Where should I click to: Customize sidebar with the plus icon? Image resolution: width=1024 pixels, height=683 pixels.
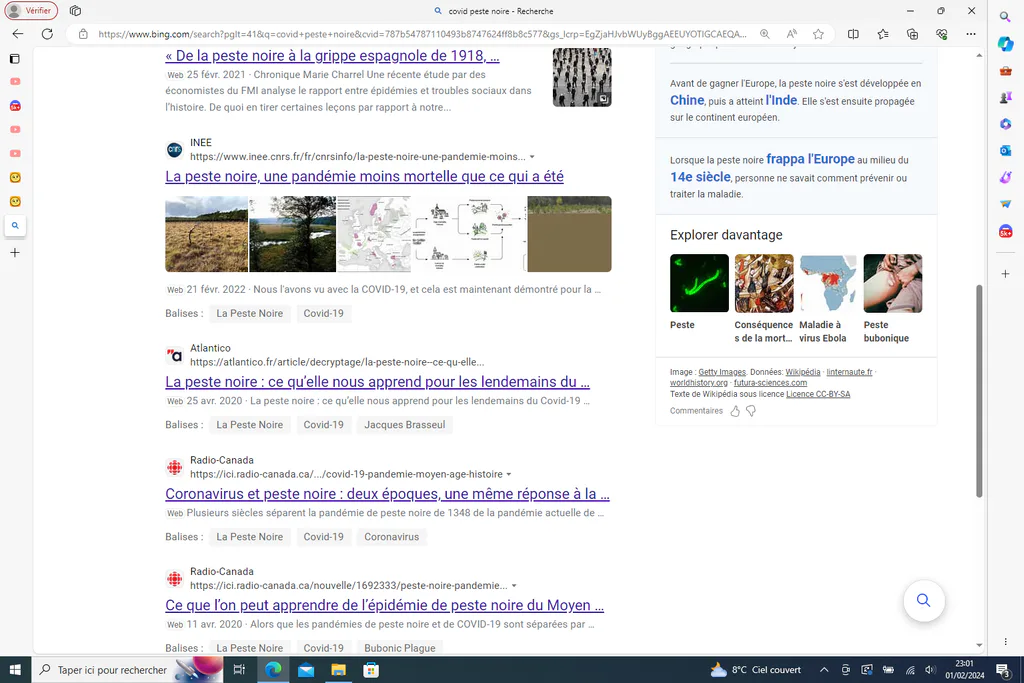(x=1006, y=274)
